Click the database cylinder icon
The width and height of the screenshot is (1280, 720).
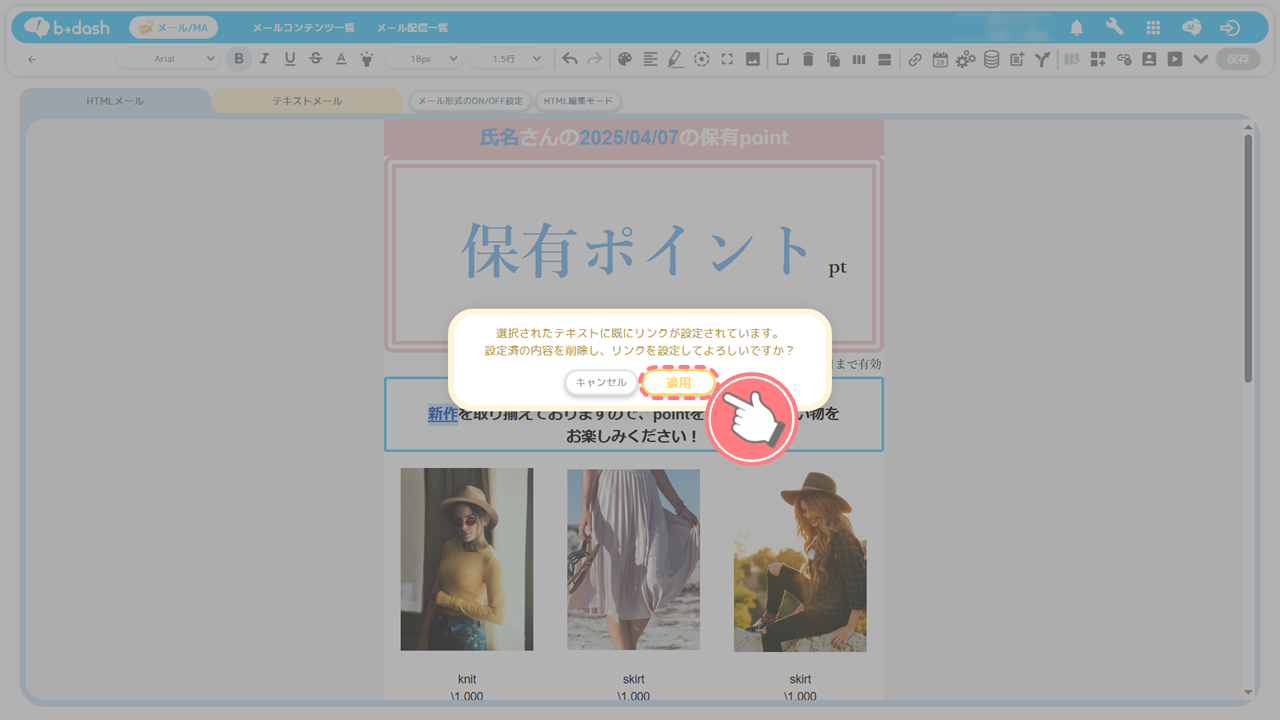[991, 59]
